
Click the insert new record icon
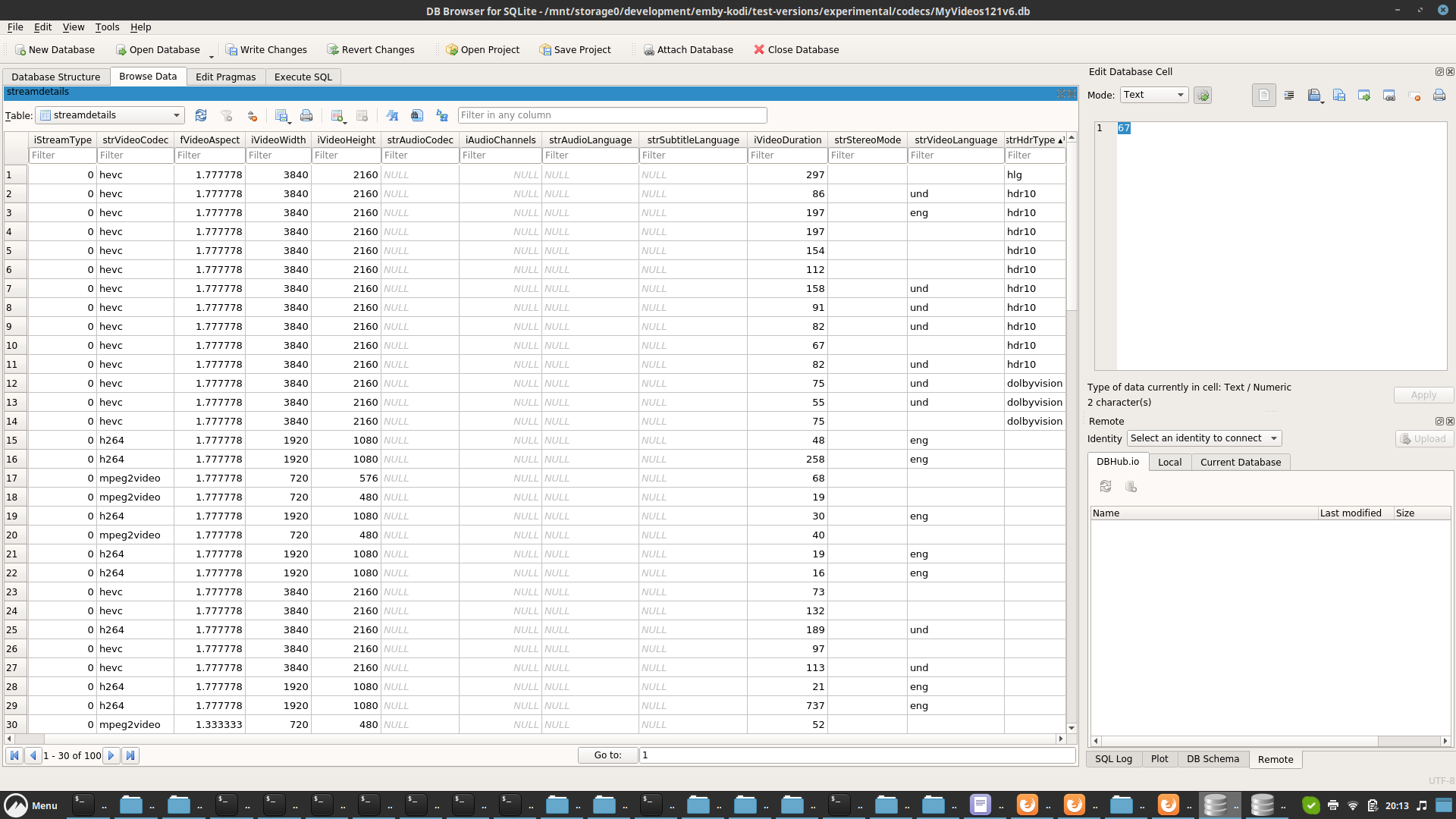pyautogui.click(x=337, y=115)
